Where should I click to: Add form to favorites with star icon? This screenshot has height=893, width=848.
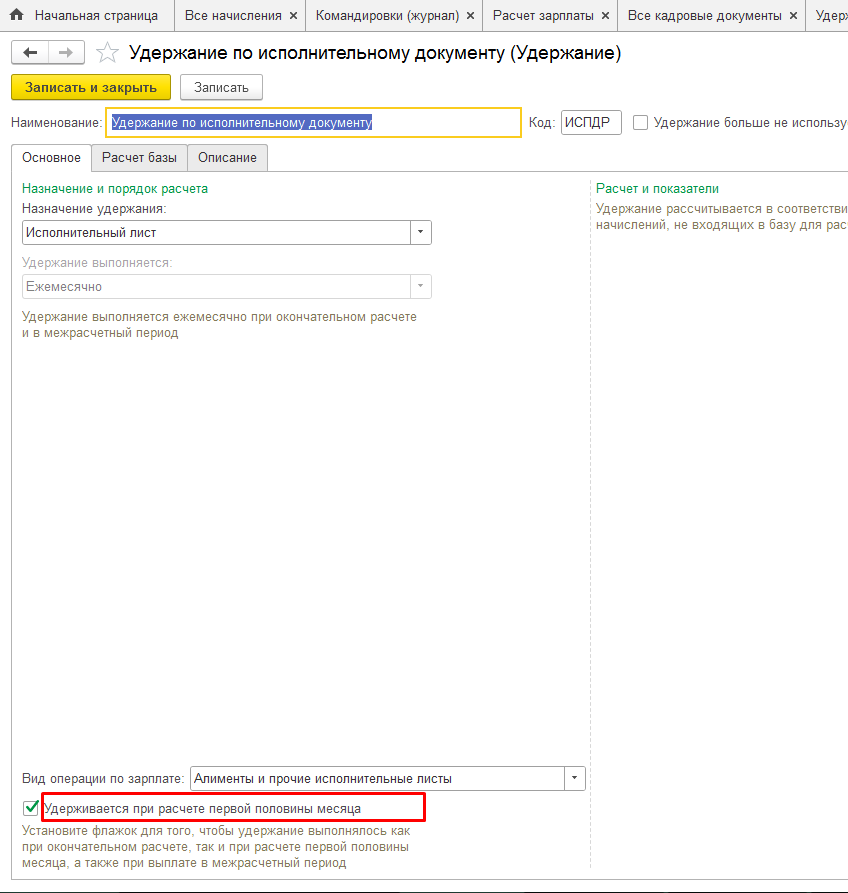pyautogui.click(x=107, y=54)
